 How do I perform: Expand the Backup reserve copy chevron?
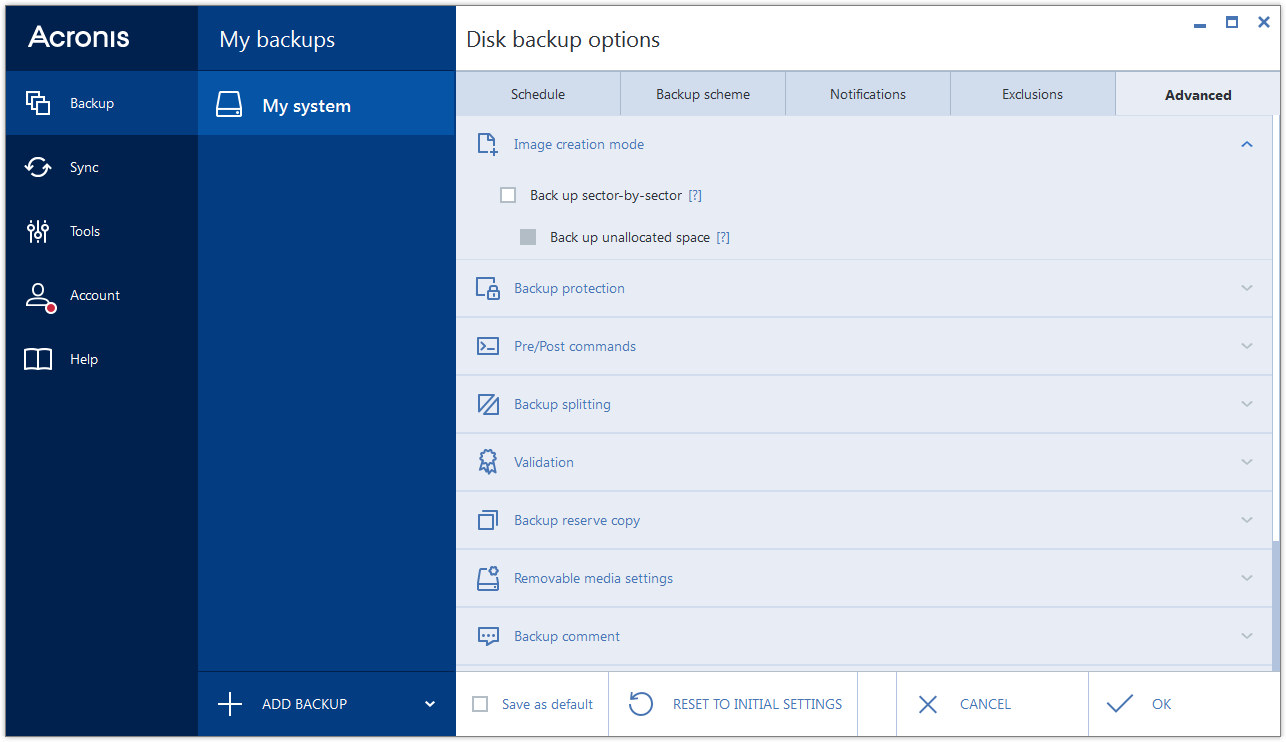(x=1246, y=520)
